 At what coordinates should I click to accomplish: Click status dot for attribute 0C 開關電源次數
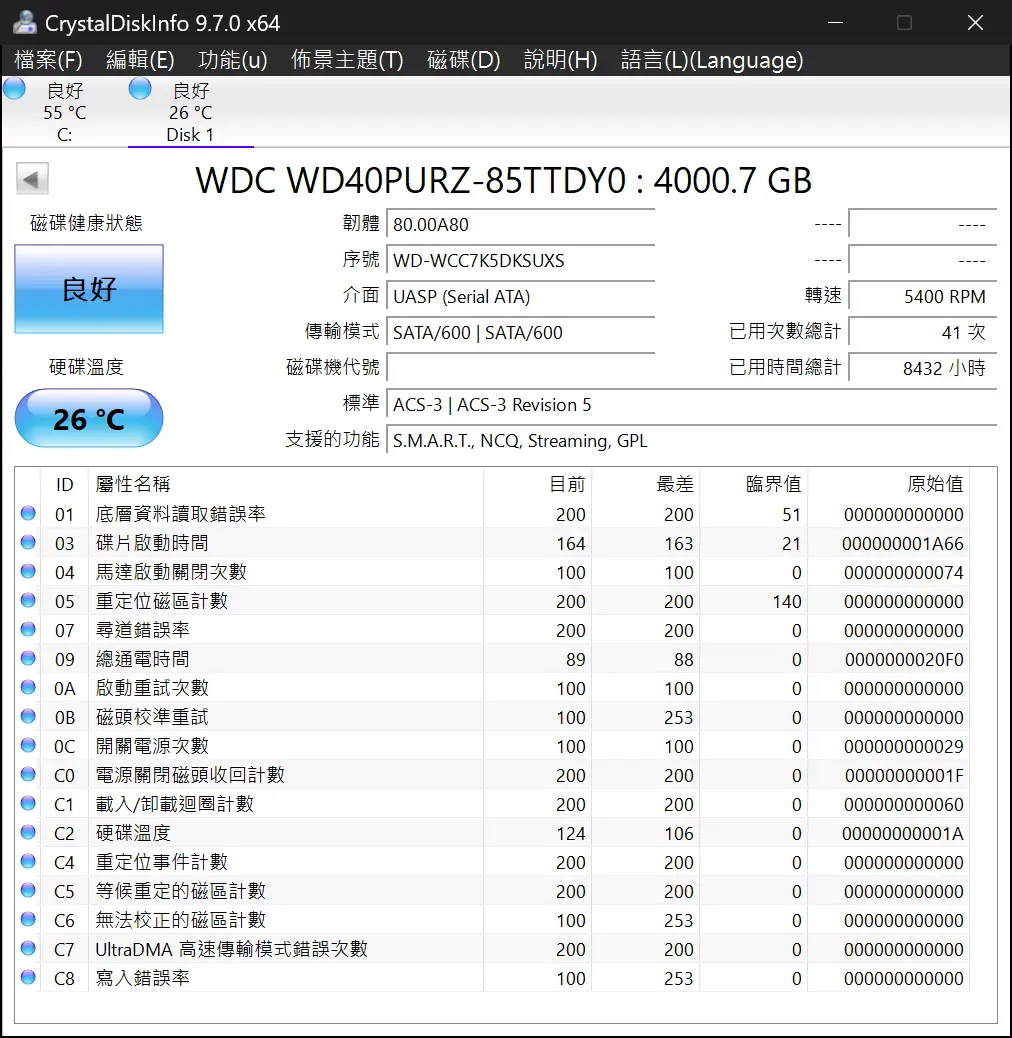(x=28, y=745)
